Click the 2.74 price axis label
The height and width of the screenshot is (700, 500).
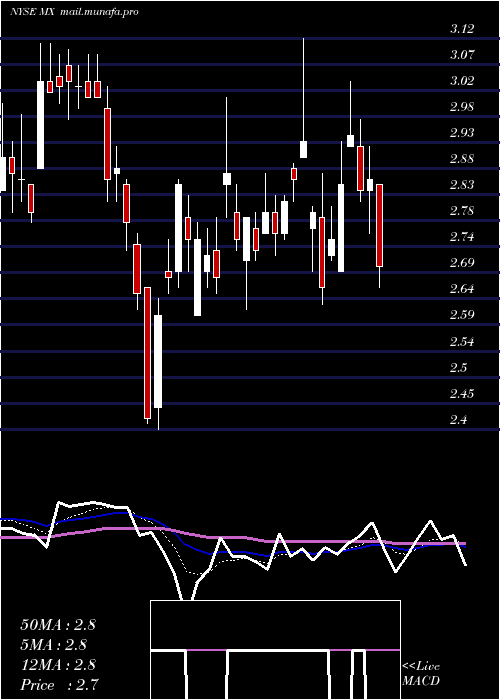click(x=462, y=237)
